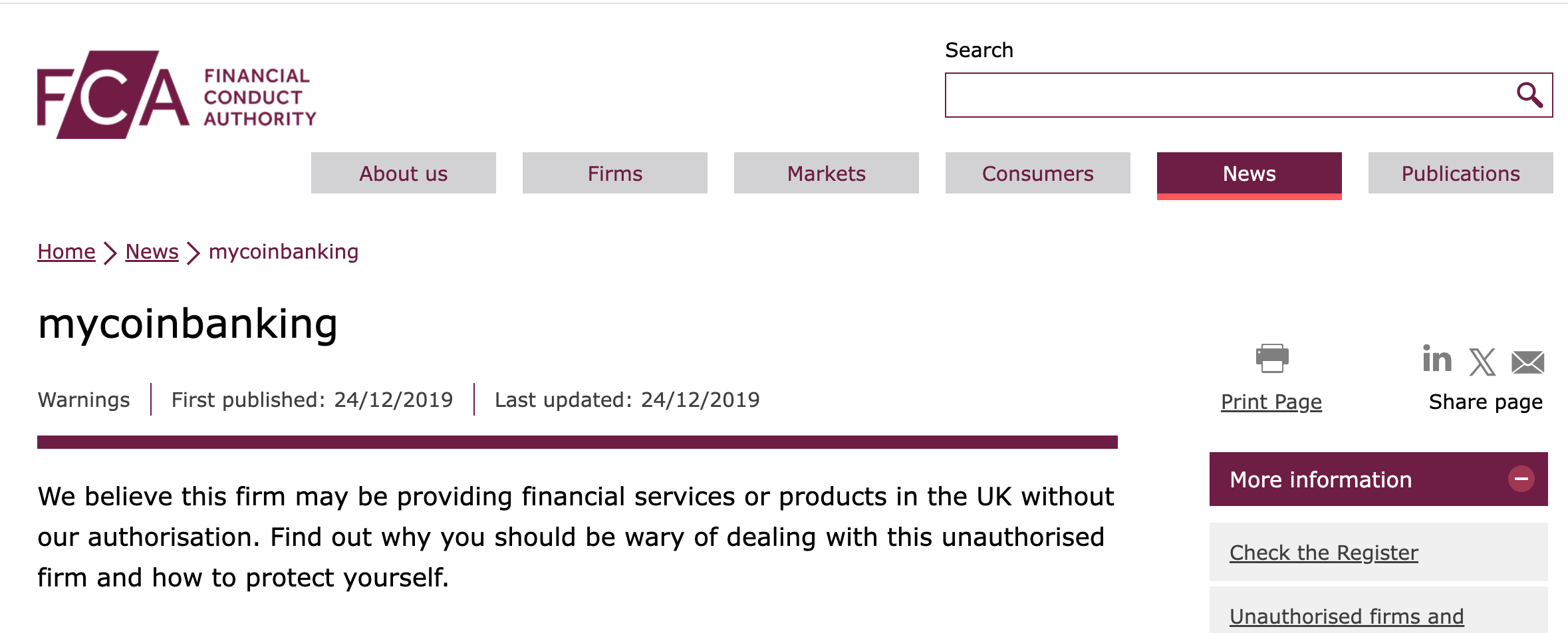Share page on LinkedIn icon
This screenshot has height=633, width=1568.
[1436, 360]
